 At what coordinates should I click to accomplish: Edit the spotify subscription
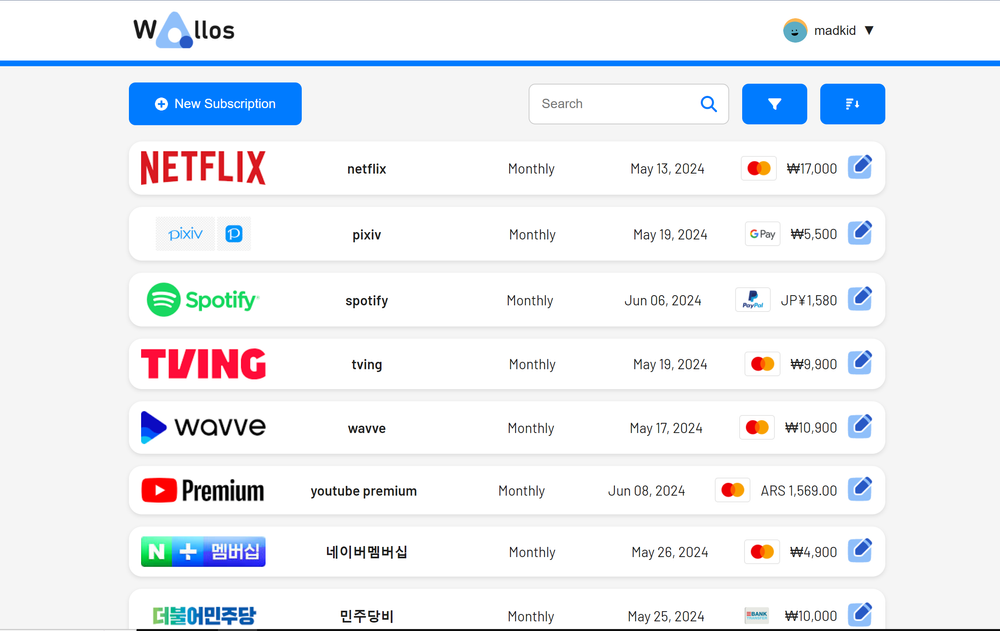tap(860, 297)
